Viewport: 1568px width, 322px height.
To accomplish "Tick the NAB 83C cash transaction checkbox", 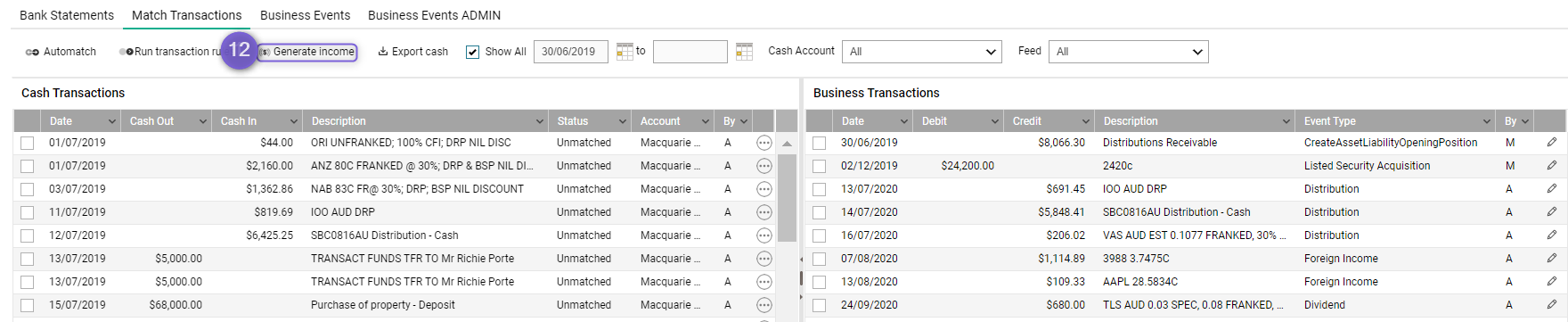I will click(x=27, y=189).
